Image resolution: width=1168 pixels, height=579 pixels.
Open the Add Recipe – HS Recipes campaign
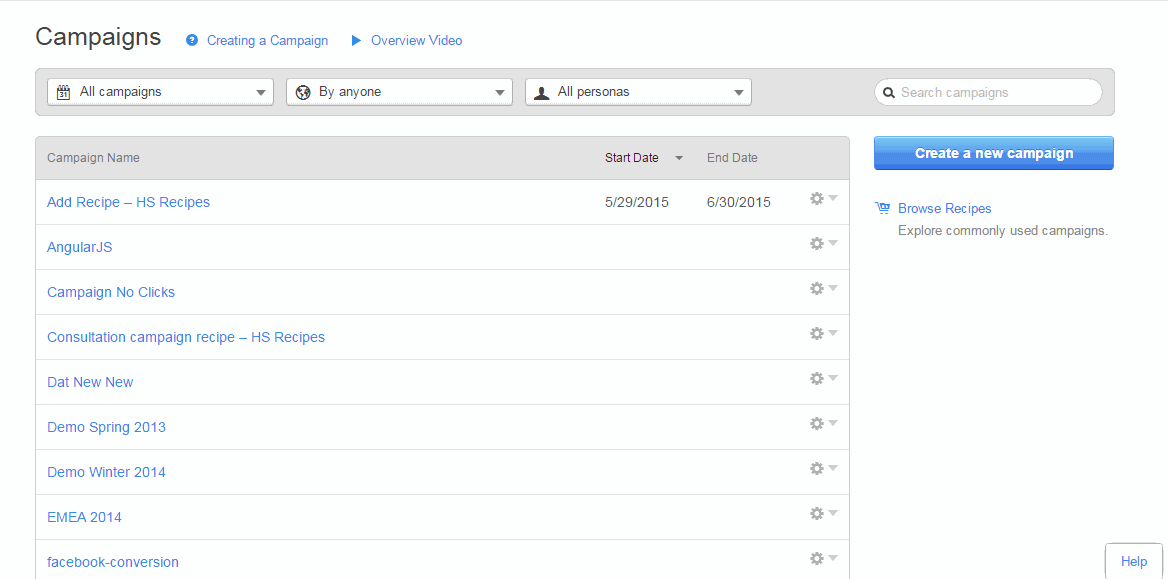(128, 202)
